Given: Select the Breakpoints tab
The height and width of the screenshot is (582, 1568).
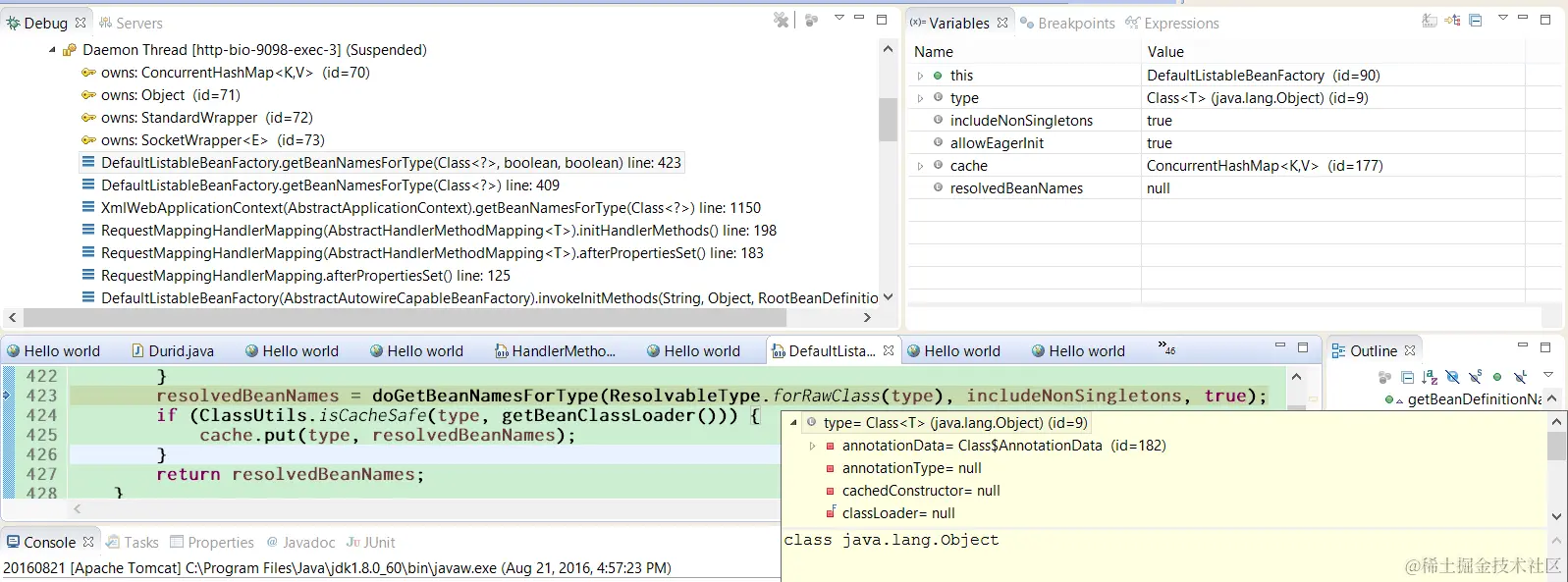Looking at the screenshot, I should click(x=1067, y=23).
